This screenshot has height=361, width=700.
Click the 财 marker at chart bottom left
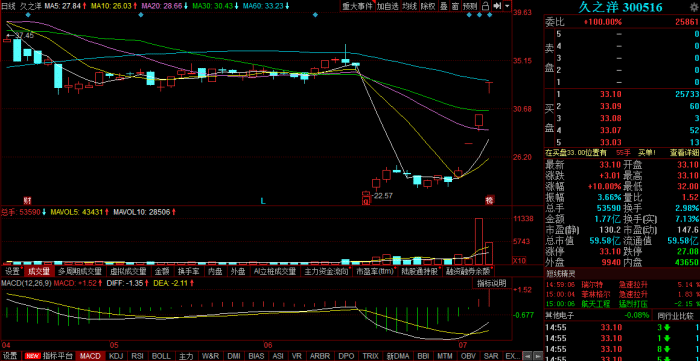pyautogui.click(x=27, y=201)
